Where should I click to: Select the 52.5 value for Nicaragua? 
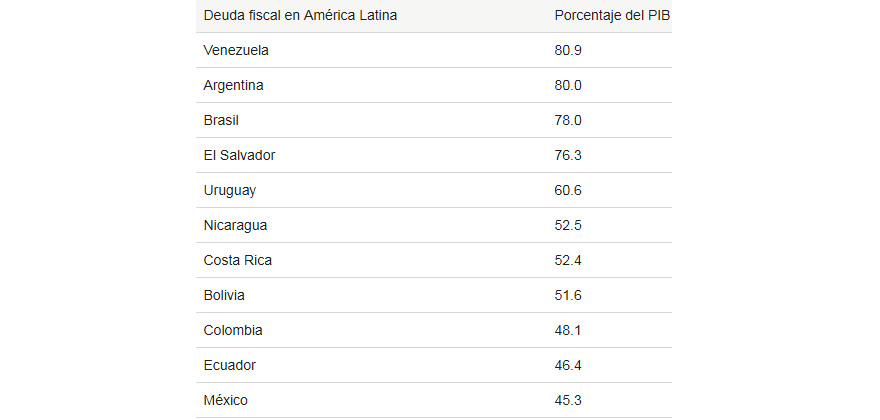pos(568,225)
